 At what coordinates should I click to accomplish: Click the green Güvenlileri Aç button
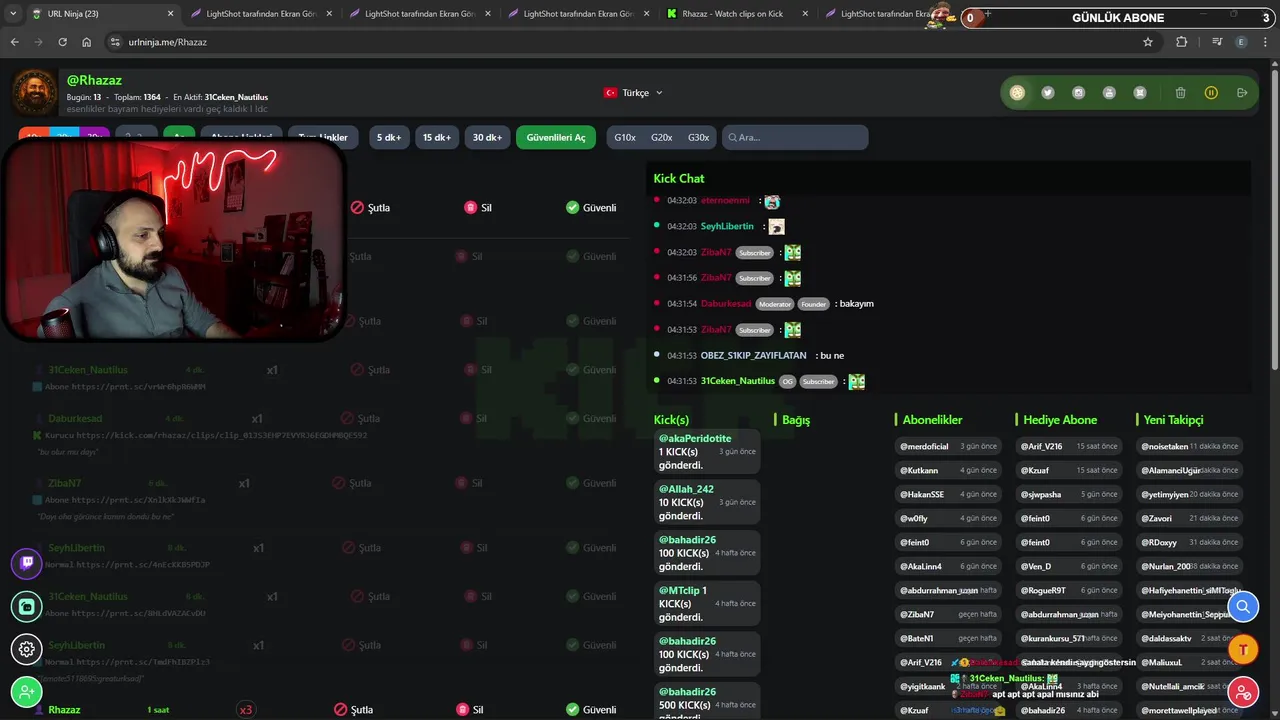[556, 137]
